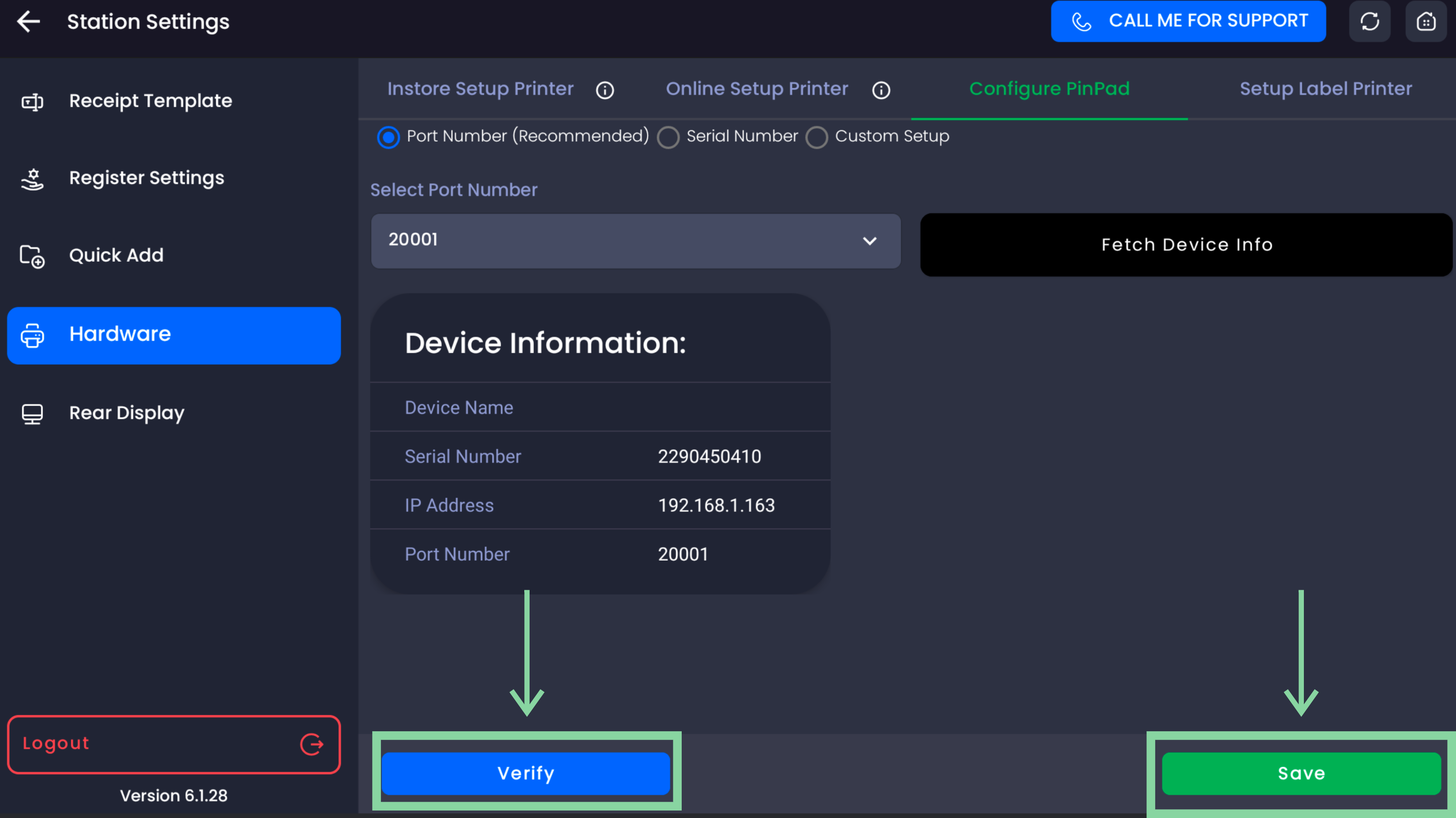The width and height of the screenshot is (1456, 818).
Task: Open the Instore Setup Printer tab
Action: tap(480, 89)
